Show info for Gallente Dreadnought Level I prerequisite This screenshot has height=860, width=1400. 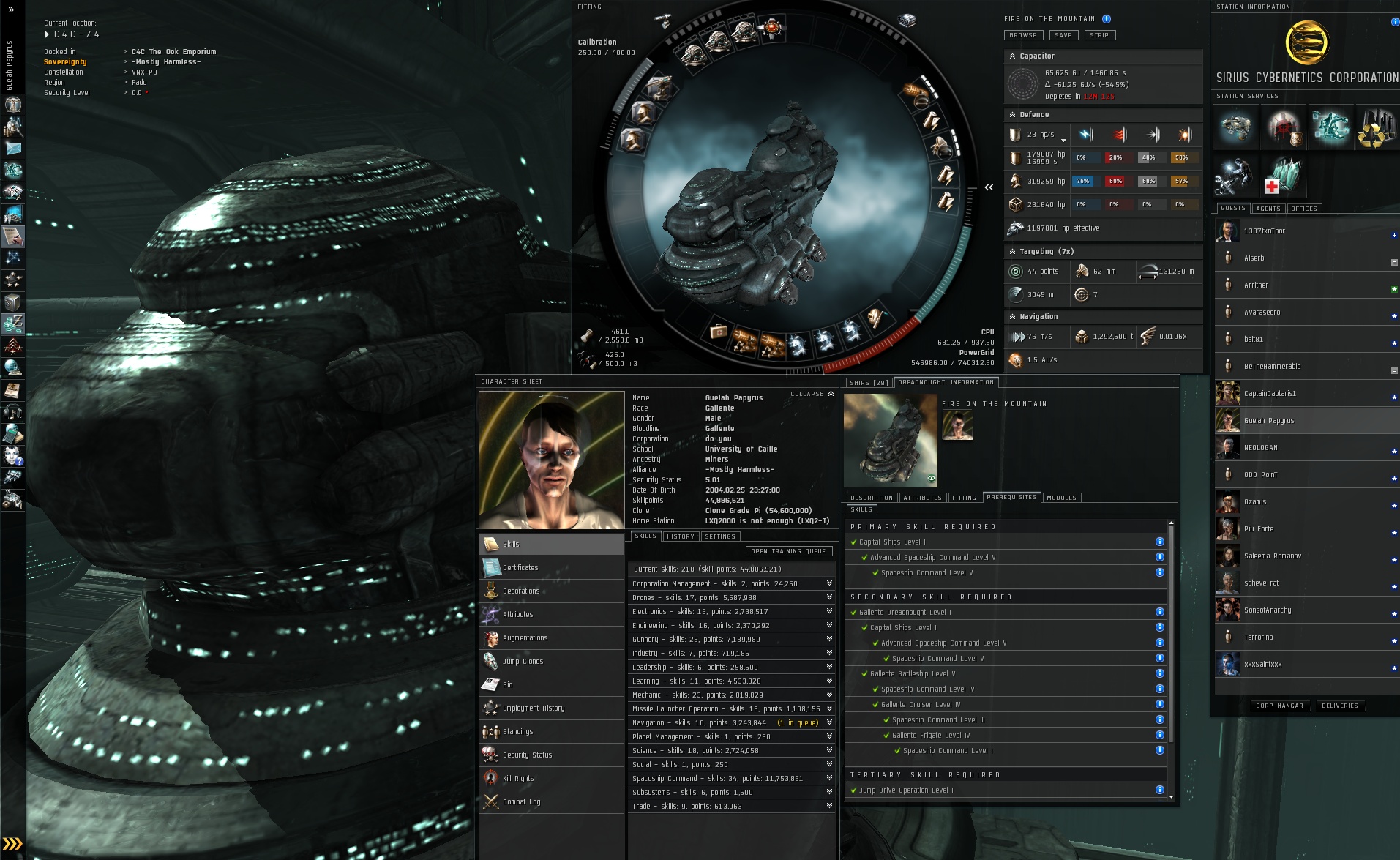click(x=1159, y=612)
